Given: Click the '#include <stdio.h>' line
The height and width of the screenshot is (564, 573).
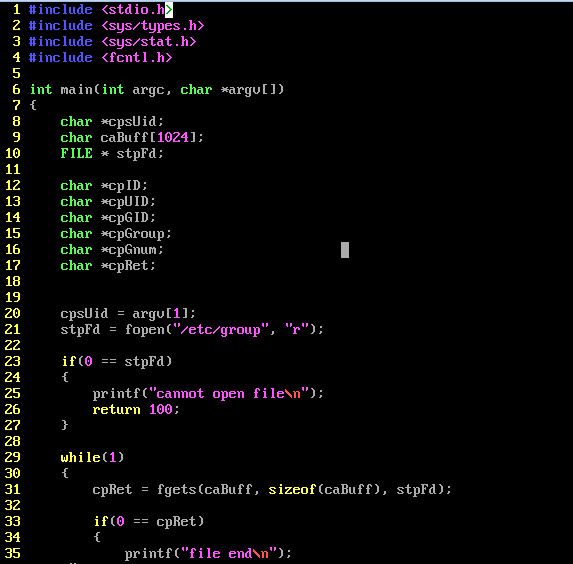Looking at the screenshot, I should pyautogui.click(x=101, y=10).
